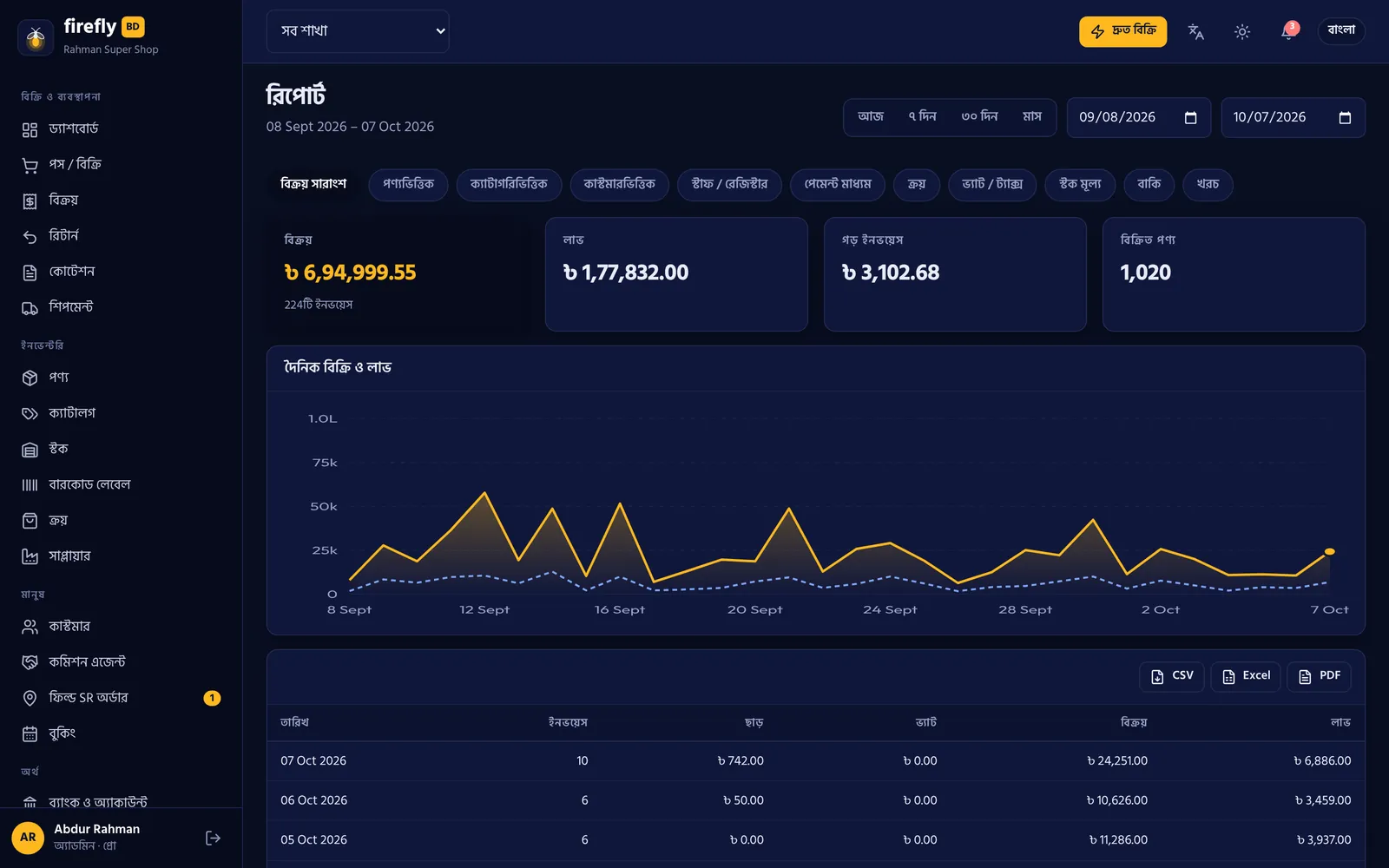Image resolution: width=1389 pixels, height=868 pixels.
Task: Select the মাস range
Action: click(1031, 117)
